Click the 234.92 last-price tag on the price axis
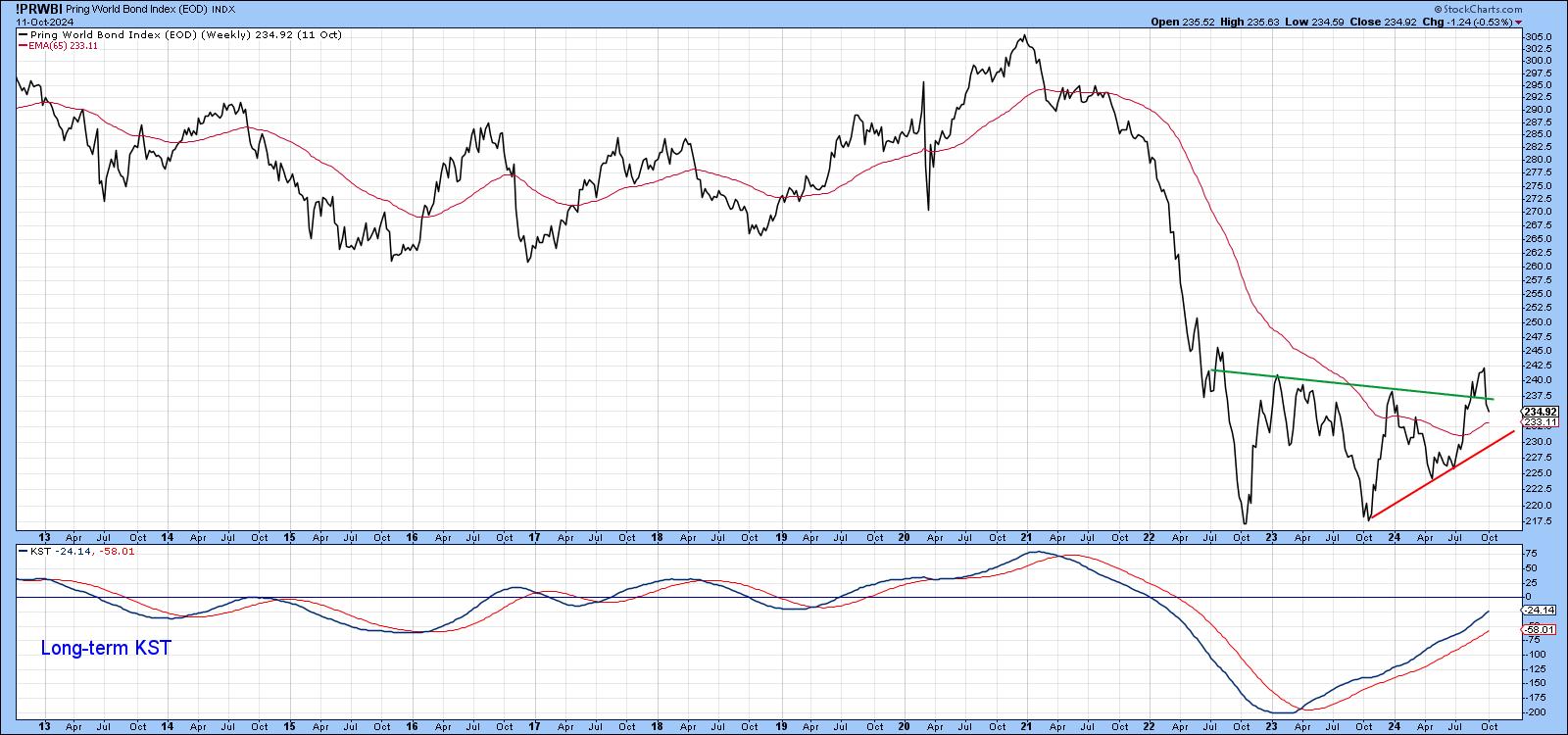The height and width of the screenshot is (735, 1568). (1542, 412)
